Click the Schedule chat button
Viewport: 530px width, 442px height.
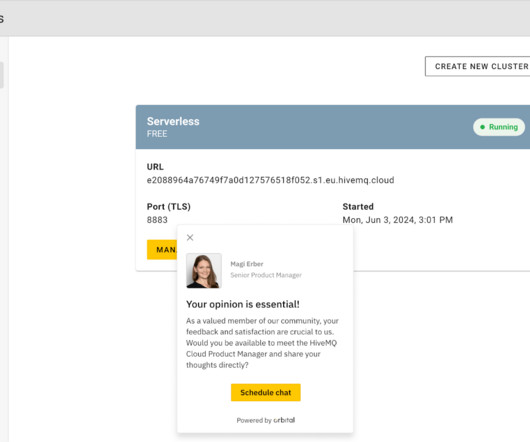point(266,392)
